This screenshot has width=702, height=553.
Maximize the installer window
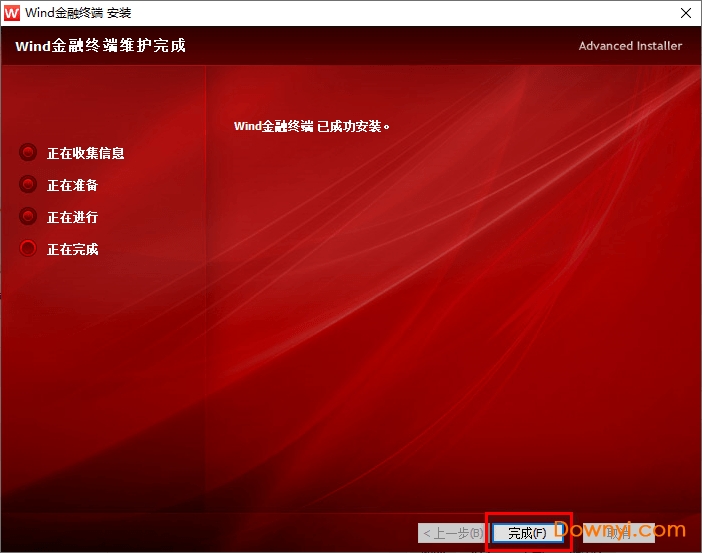(x=638, y=13)
